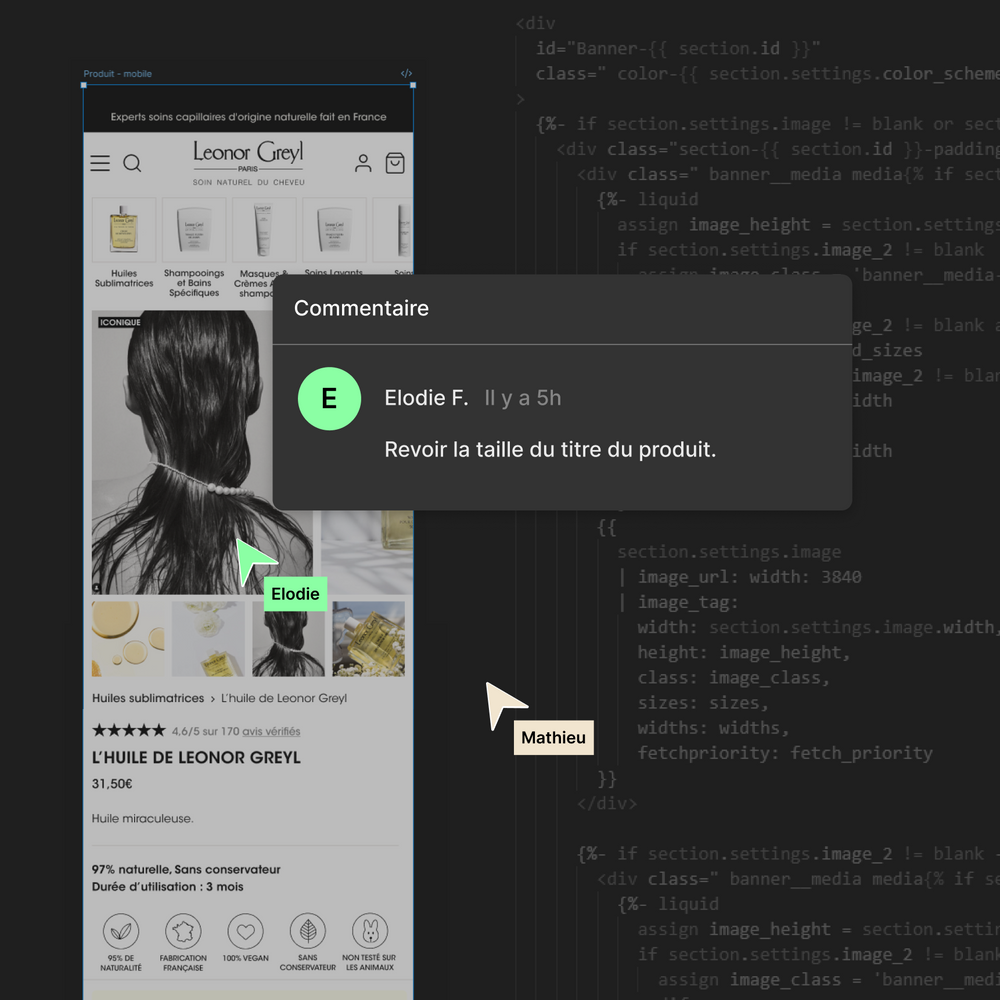Image resolution: width=1000 pixels, height=1000 pixels.
Task: Open the avis vérifiés link
Action: click(x=271, y=731)
